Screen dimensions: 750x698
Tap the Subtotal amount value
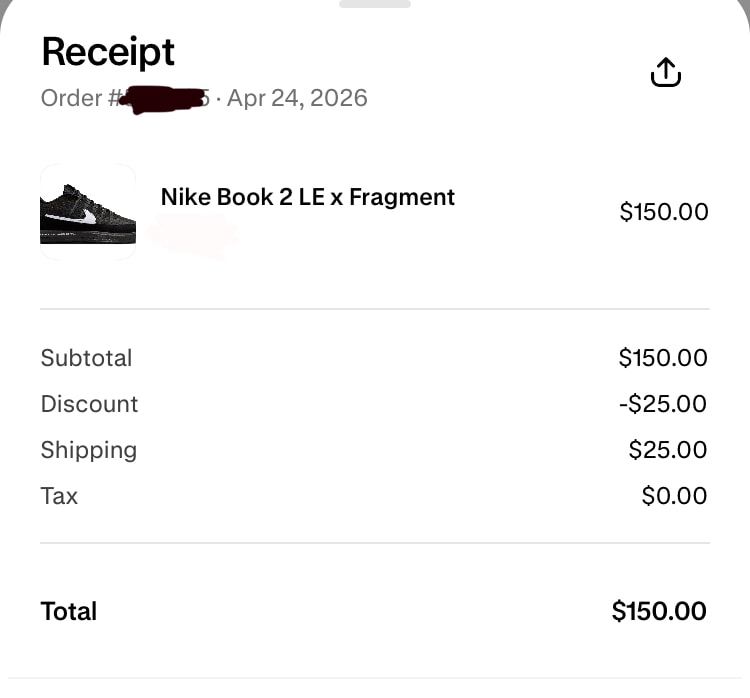663,358
